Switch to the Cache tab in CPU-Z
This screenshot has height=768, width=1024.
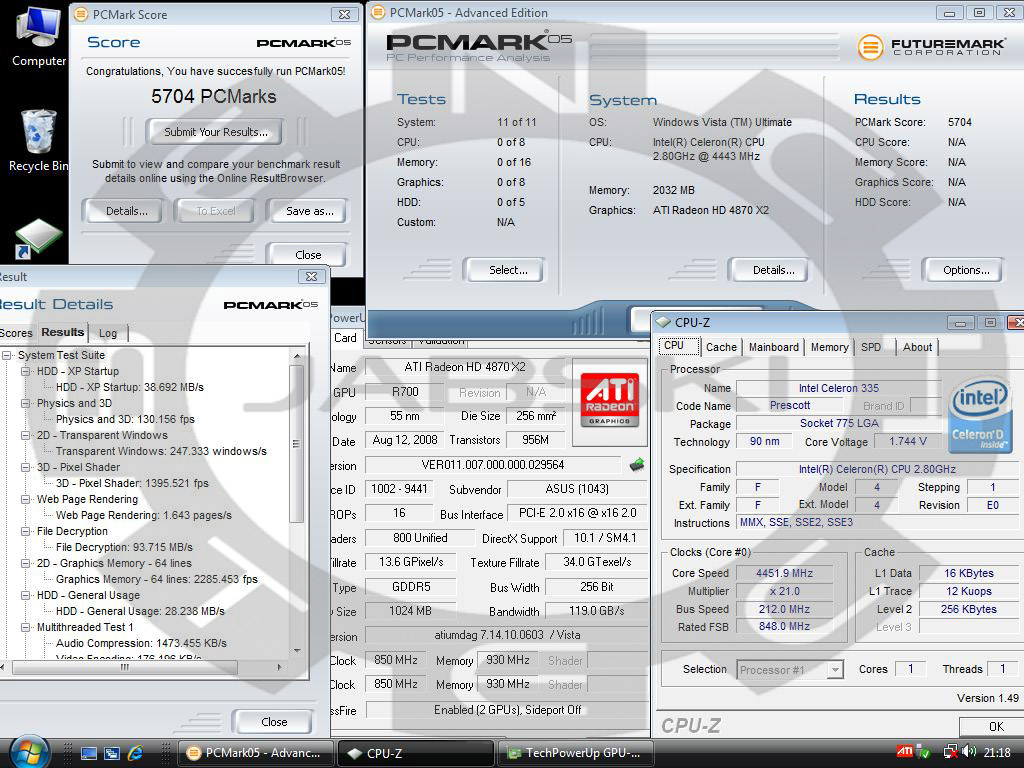tap(721, 347)
